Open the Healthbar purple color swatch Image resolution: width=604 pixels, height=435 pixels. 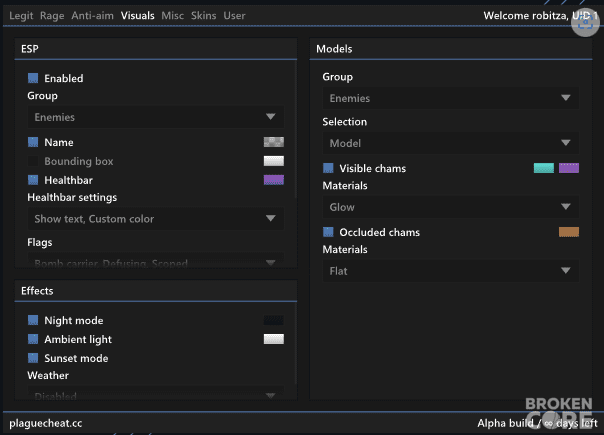point(274,180)
